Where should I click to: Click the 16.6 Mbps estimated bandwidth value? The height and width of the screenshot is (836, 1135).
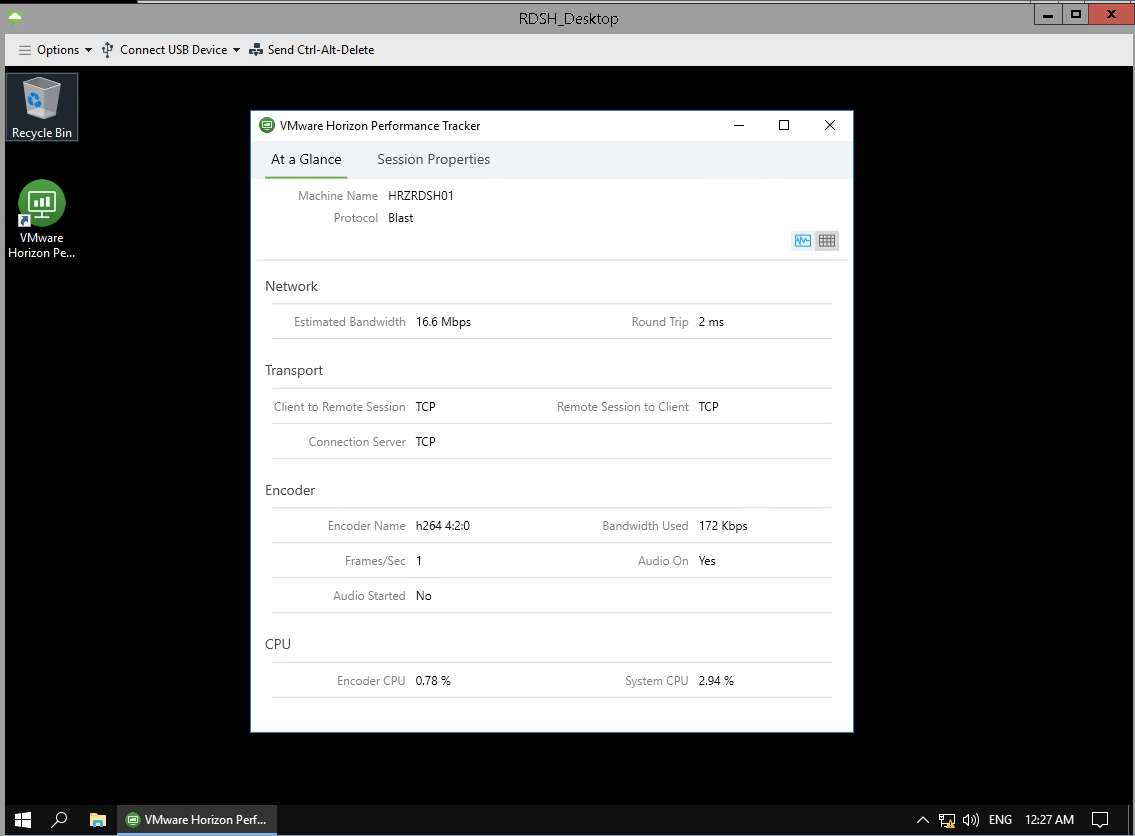443,322
